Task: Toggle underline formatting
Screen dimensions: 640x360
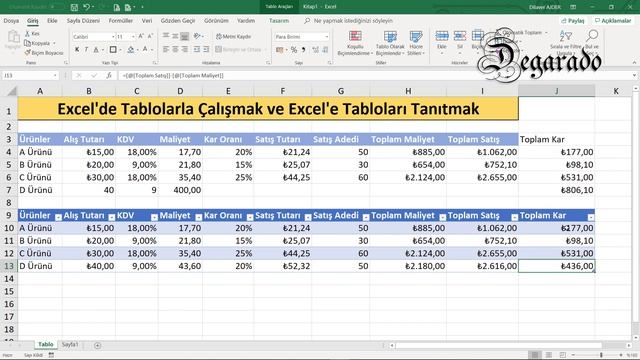Action: click(96, 49)
